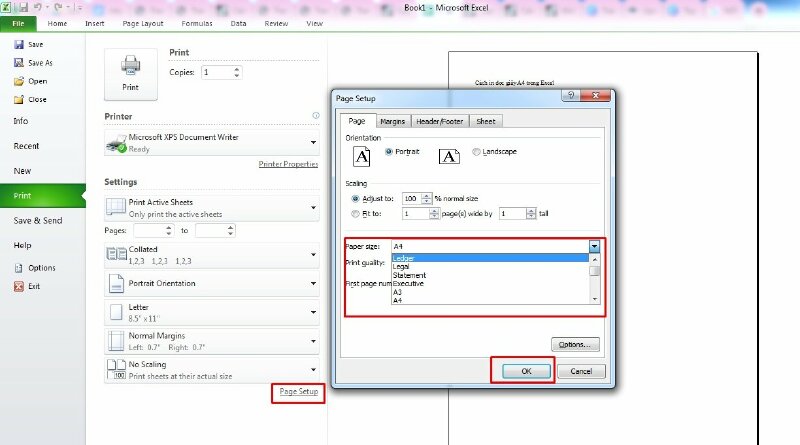Choose Ledger in paper size list
This screenshot has height=445, width=800.
pos(490,258)
